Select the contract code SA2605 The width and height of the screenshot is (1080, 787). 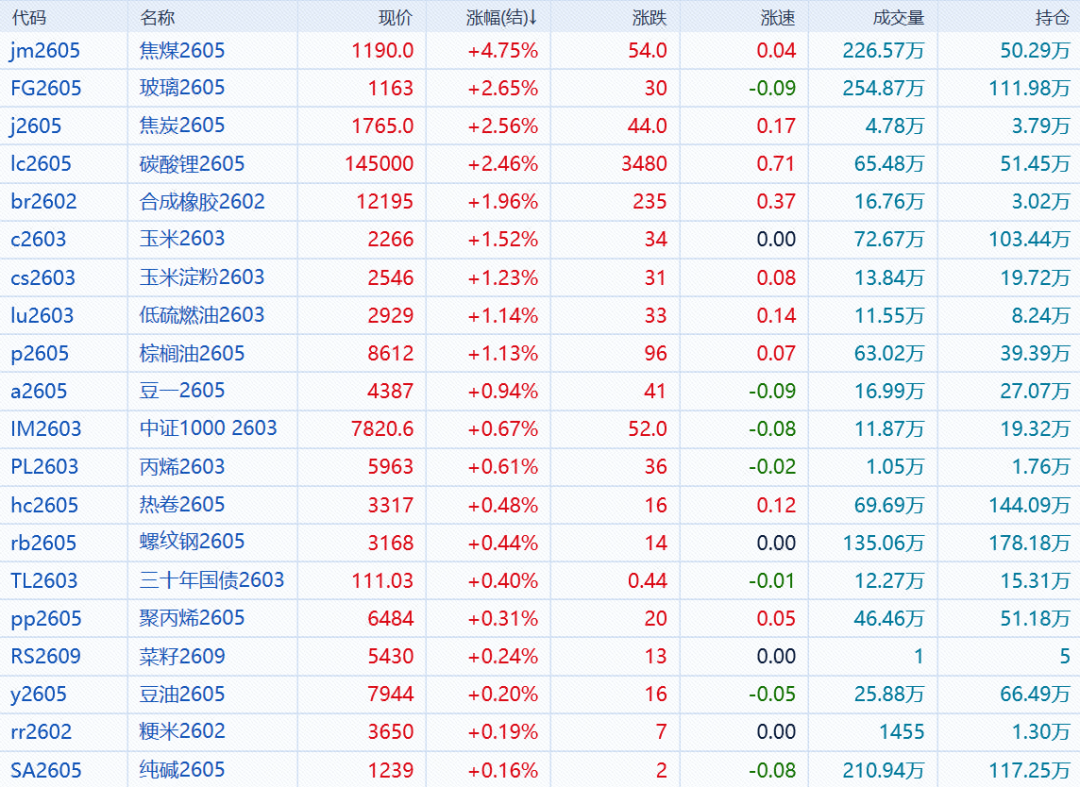(46, 770)
